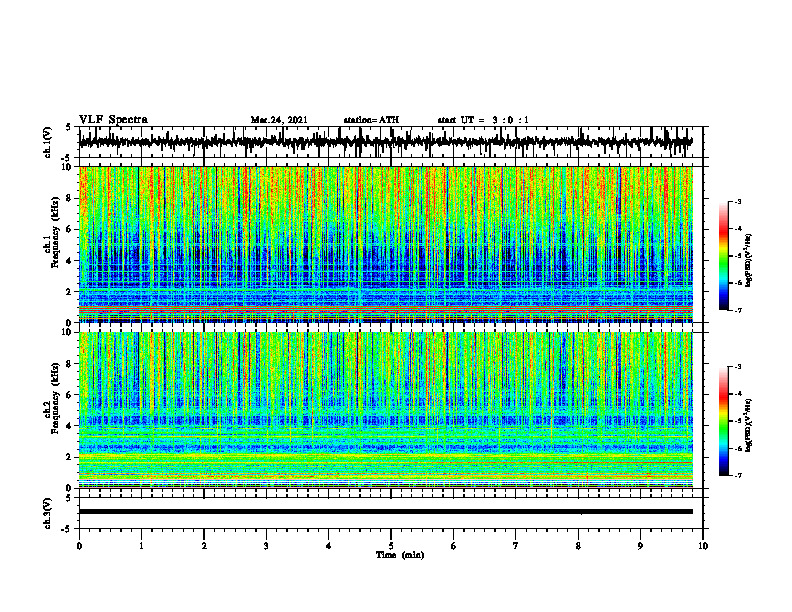Click the '-3' value on ch.2 colorbar
Viewport: 792px width, 612px height.
coord(738,367)
